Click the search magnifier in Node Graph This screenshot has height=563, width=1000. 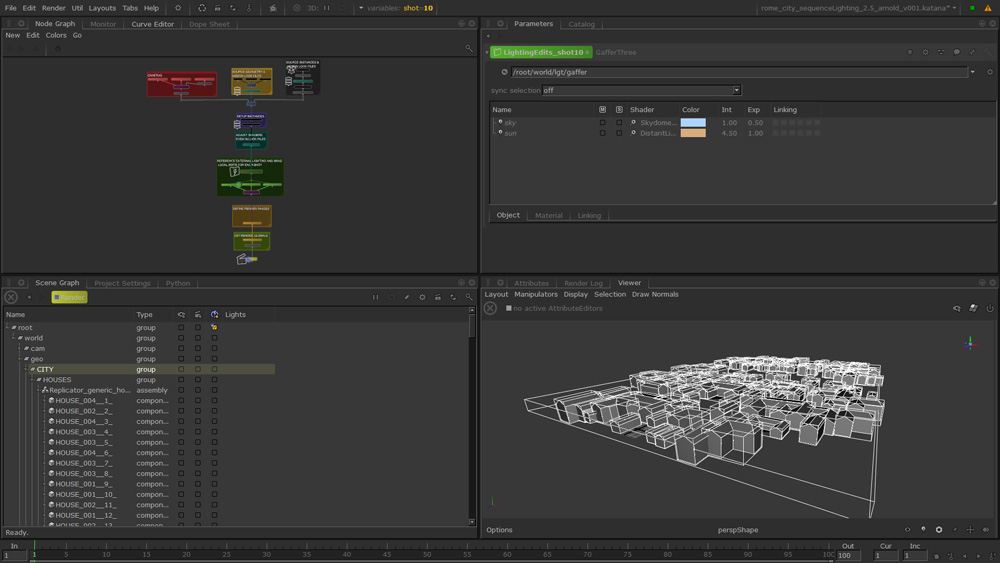tap(469, 48)
